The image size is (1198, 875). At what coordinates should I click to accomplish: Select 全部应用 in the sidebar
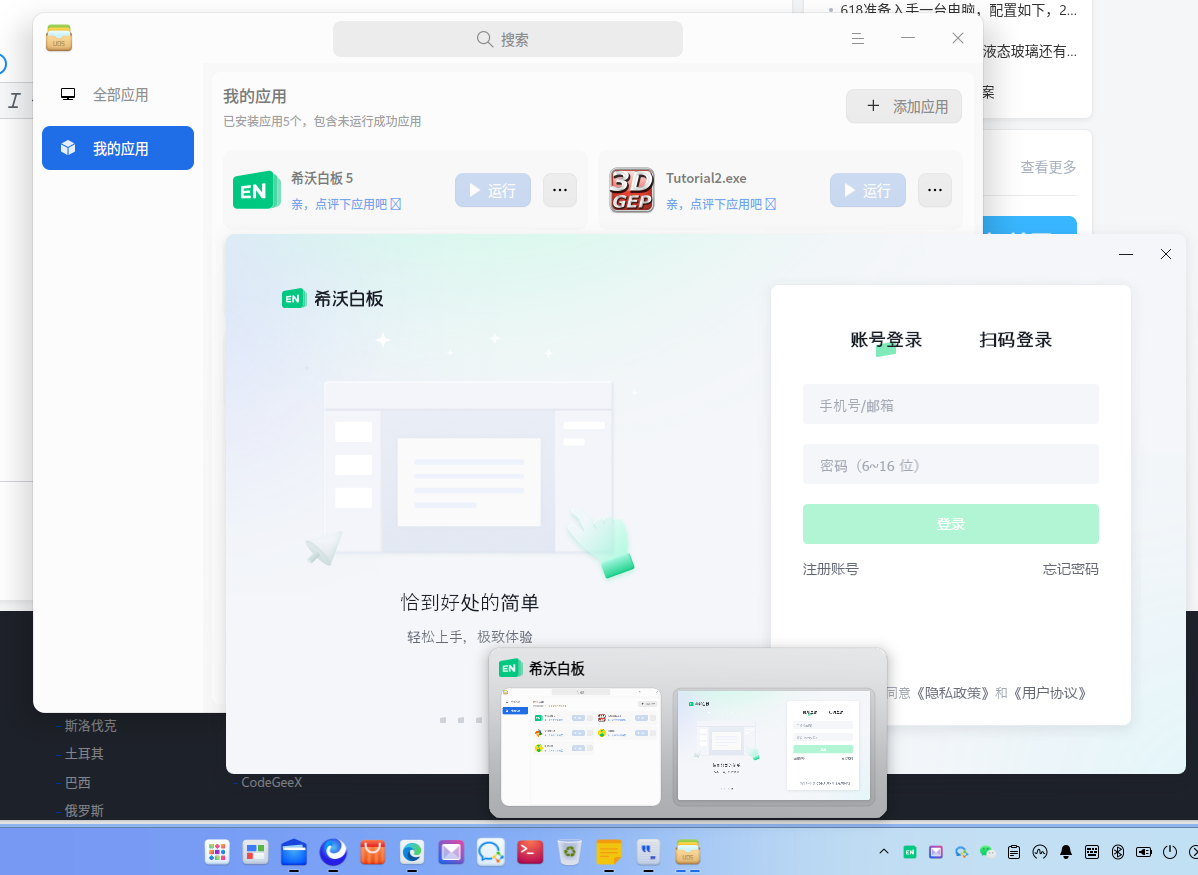tap(118, 95)
